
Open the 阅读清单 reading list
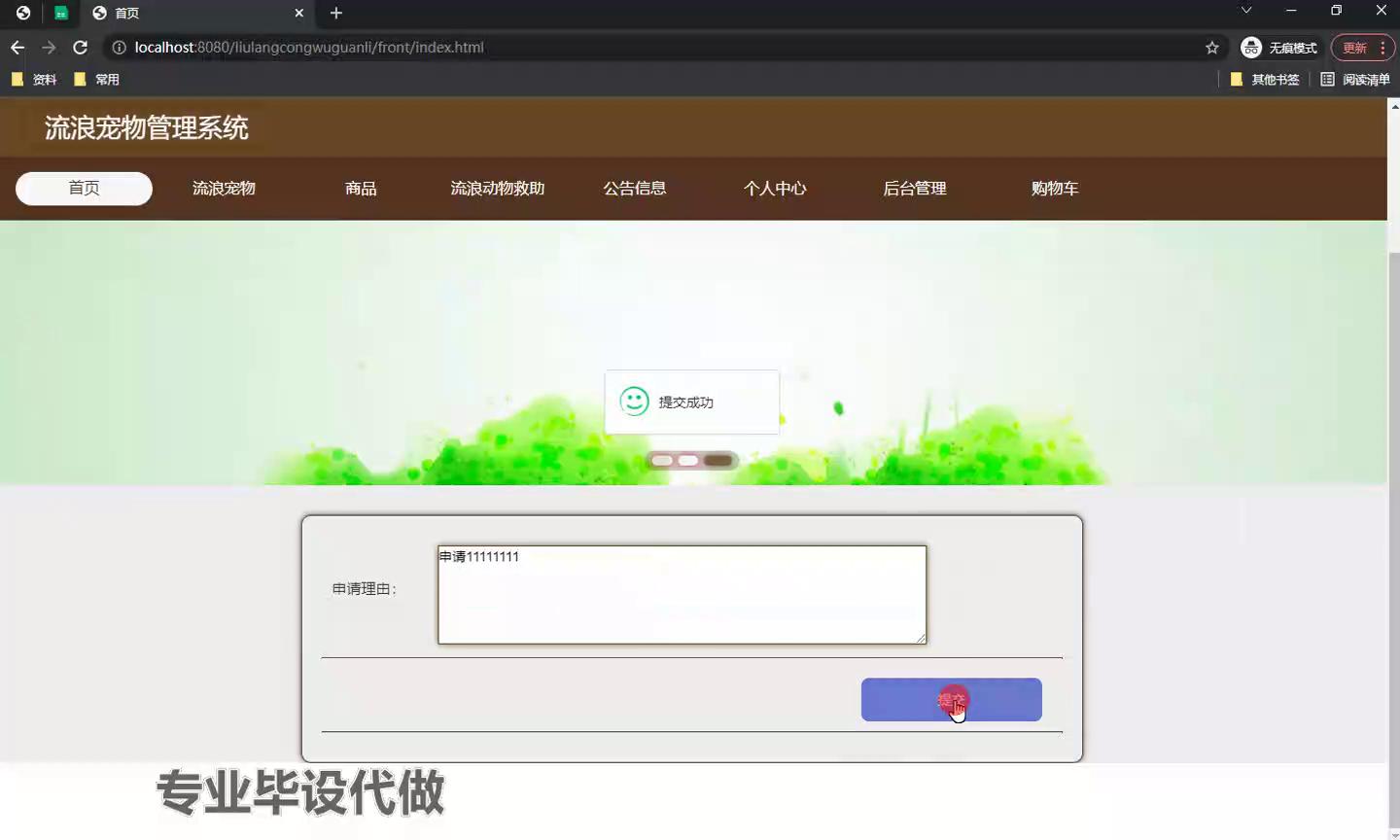[x=1355, y=80]
